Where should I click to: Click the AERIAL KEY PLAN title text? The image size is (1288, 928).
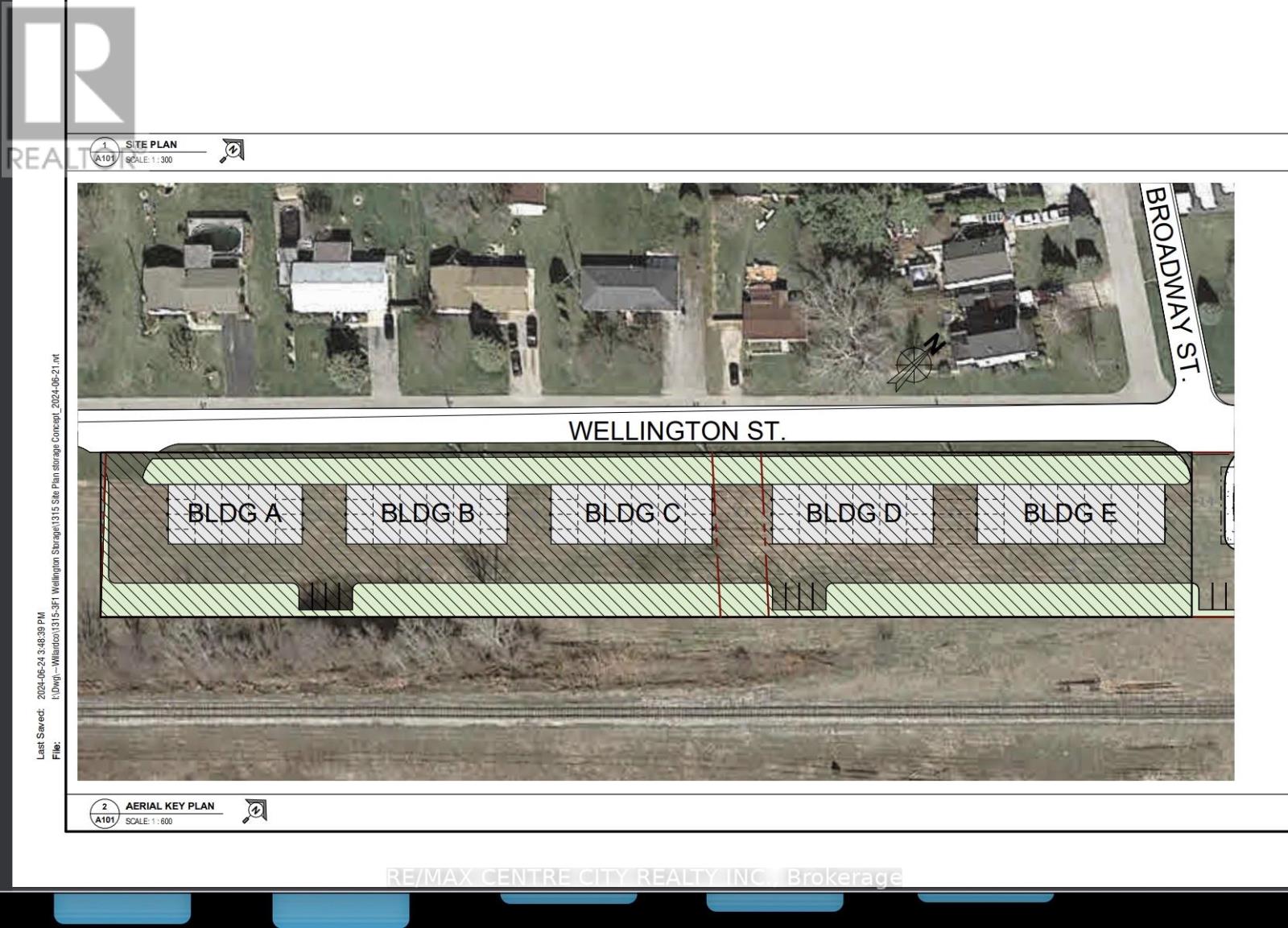(x=170, y=806)
